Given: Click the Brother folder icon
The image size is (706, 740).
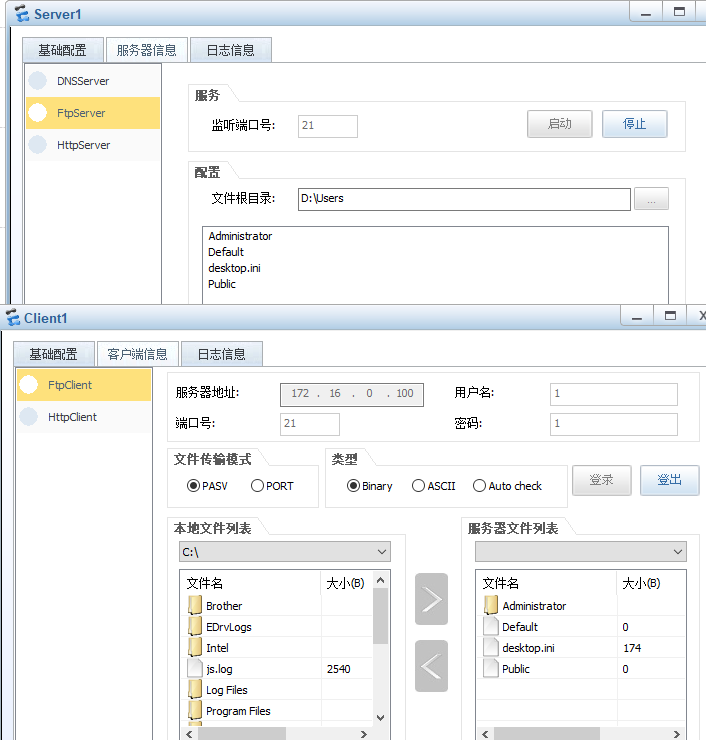Looking at the screenshot, I should (194, 605).
